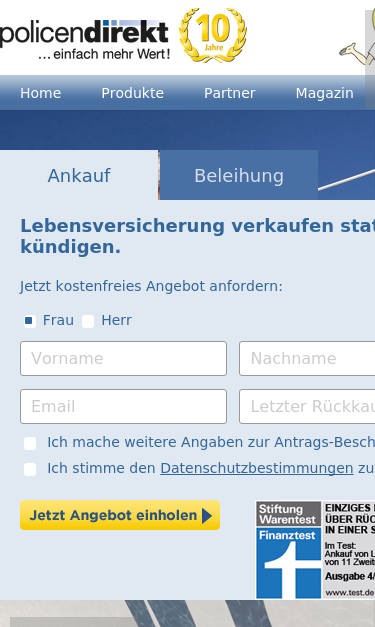Image resolution: width=375 pixels, height=627 pixels.
Task: Click the Stiftung Warentest Finanztest badge
Action: pyautogui.click(x=315, y=550)
